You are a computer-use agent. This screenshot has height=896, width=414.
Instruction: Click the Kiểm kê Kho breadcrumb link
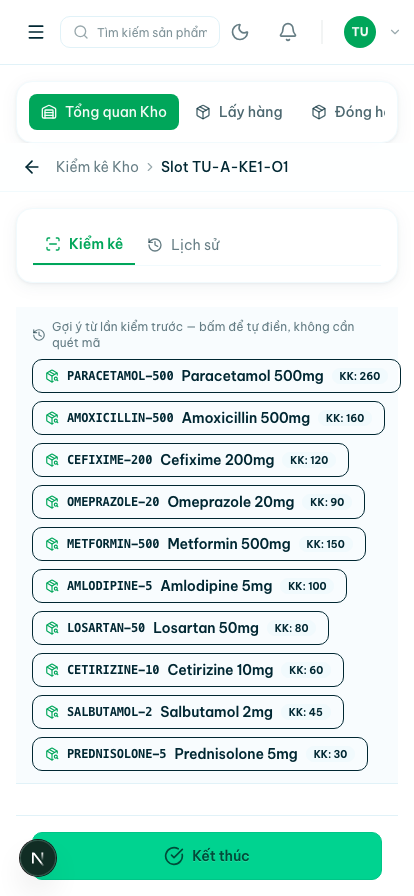coord(97,167)
